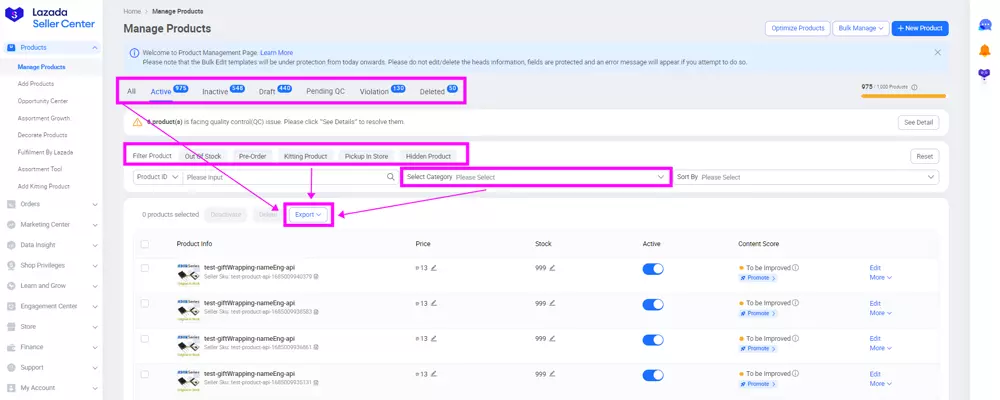Check the first product row checkbox
Screen dimensions: 1000x400
click(x=145, y=268)
